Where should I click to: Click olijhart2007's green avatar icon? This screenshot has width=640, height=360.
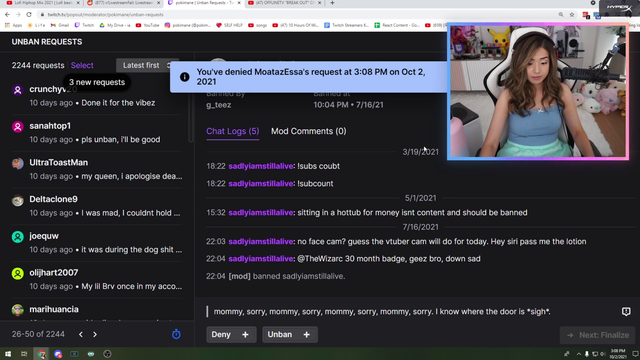[x=18, y=273]
